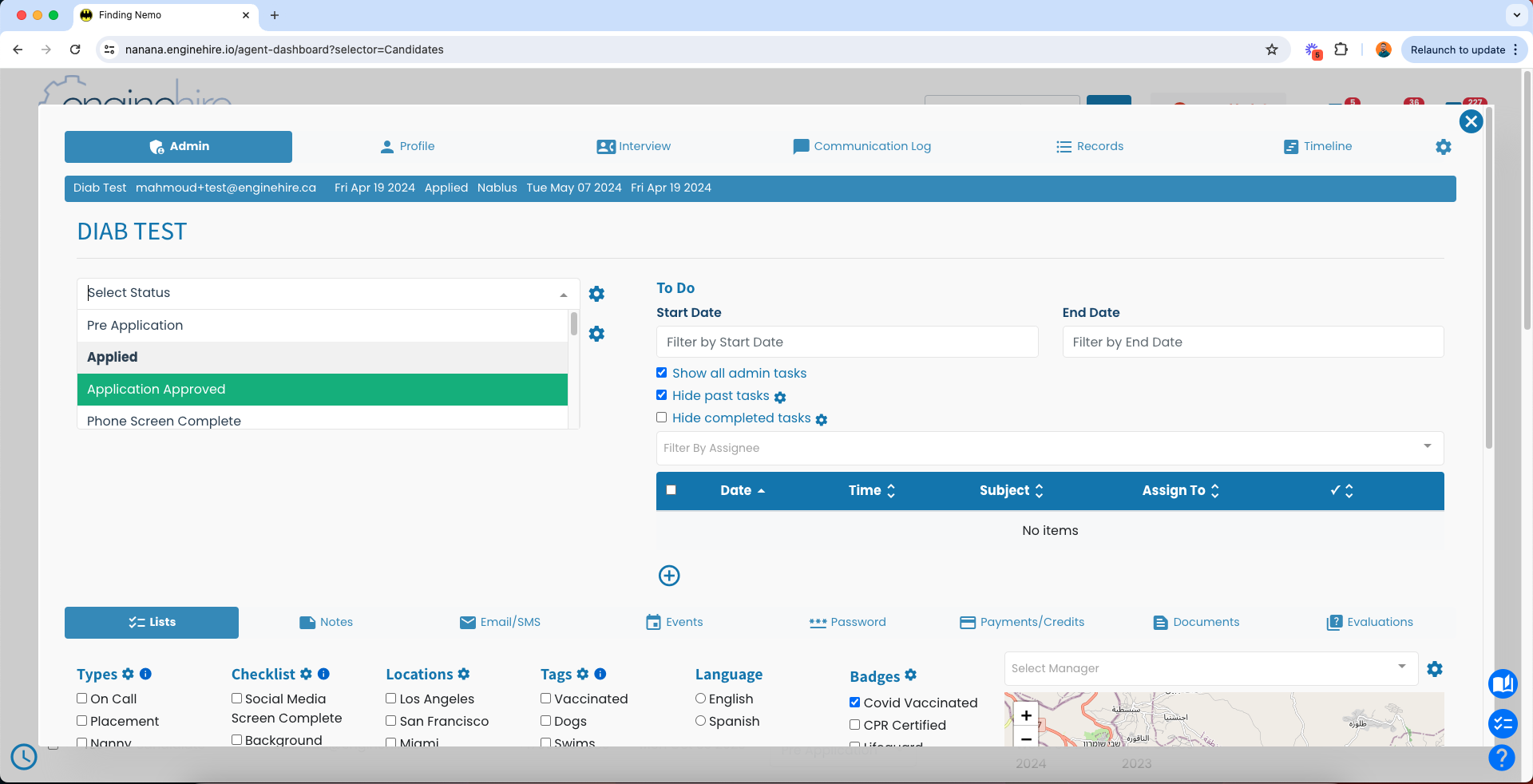Check Social Media Screen Complete checklist item
Screen dimensions: 1533x784
tap(236, 699)
